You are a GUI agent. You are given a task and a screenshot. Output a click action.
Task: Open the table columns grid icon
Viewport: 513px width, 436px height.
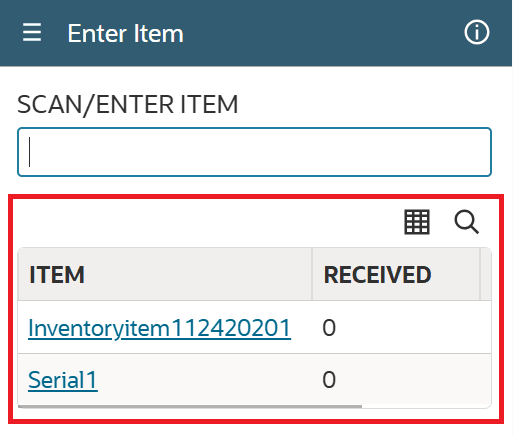pos(417,222)
